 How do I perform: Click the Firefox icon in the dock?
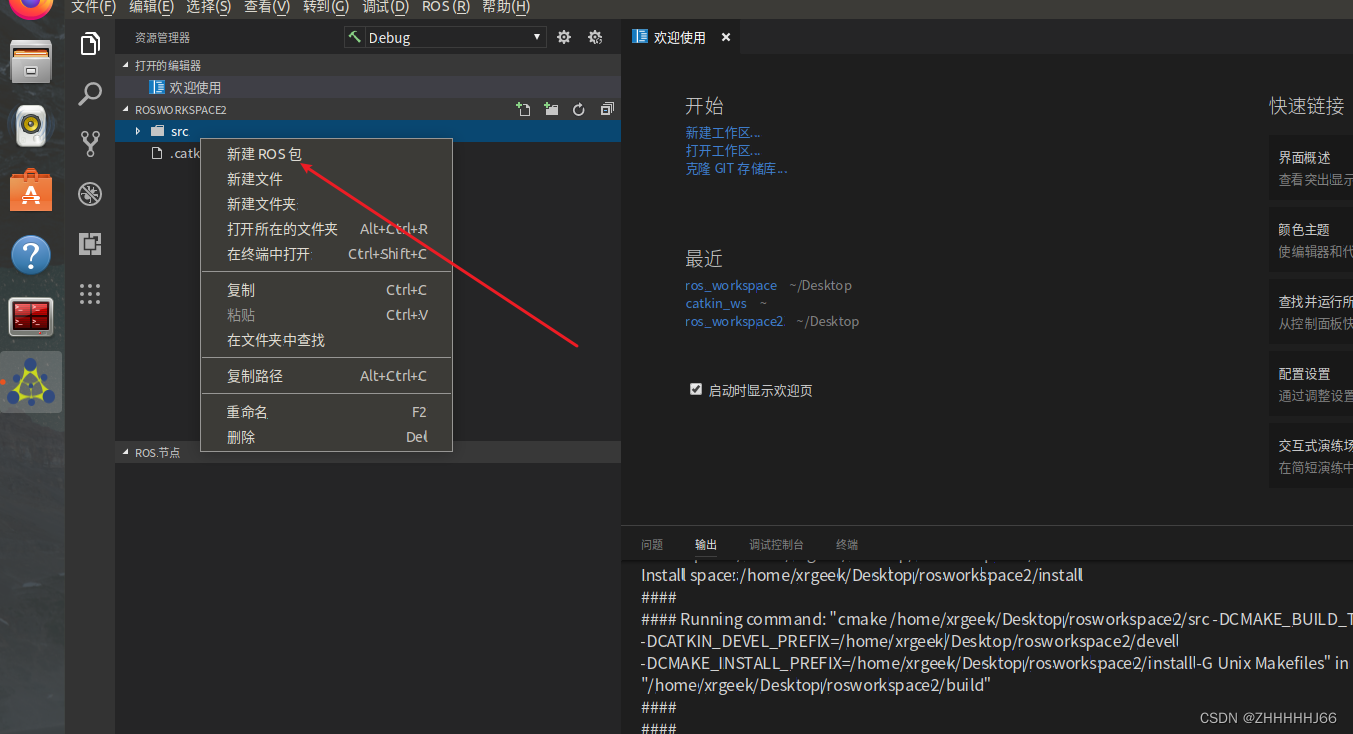tap(31, 8)
